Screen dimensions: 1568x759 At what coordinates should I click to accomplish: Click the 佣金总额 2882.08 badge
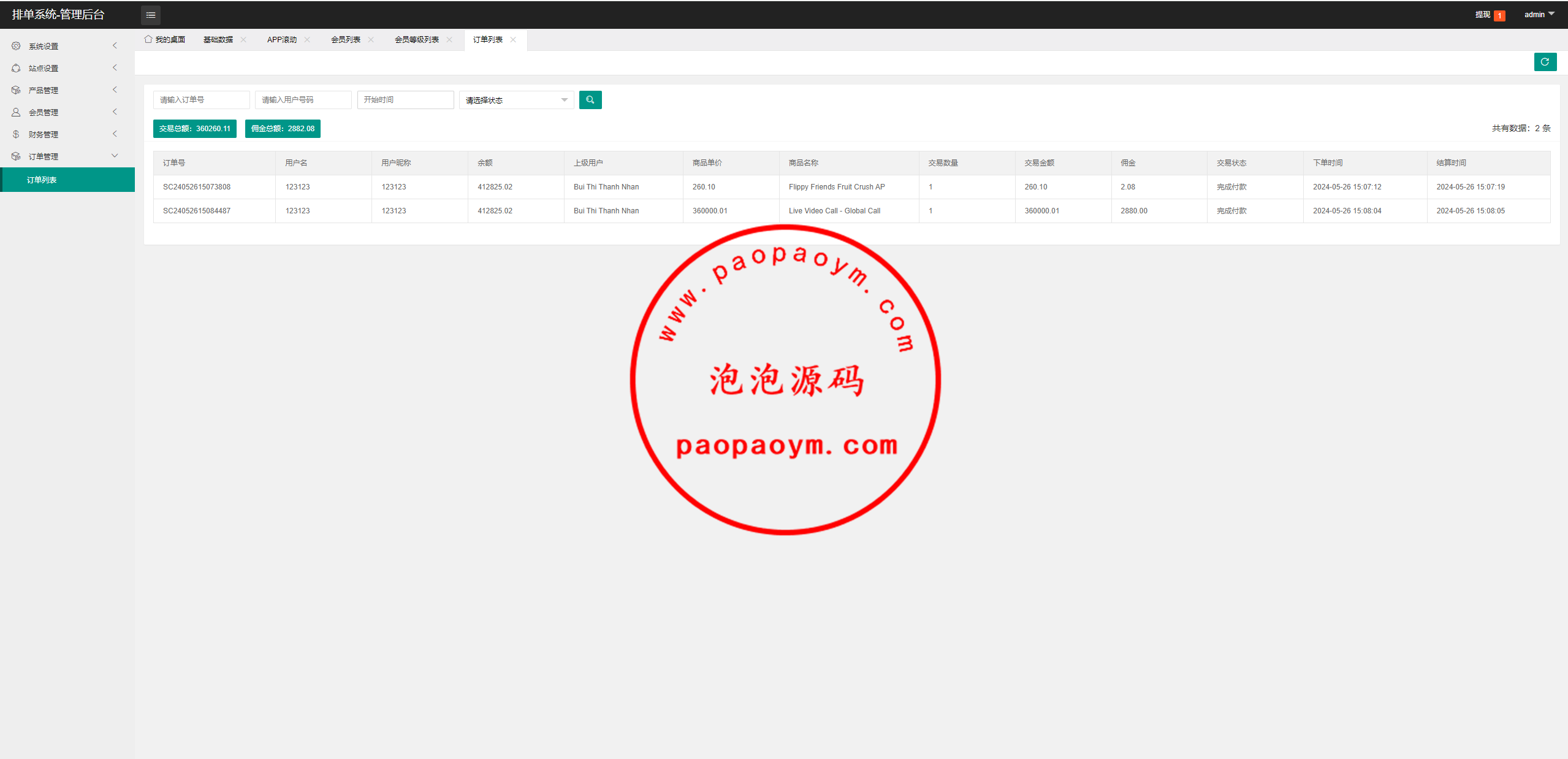tap(283, 129)
